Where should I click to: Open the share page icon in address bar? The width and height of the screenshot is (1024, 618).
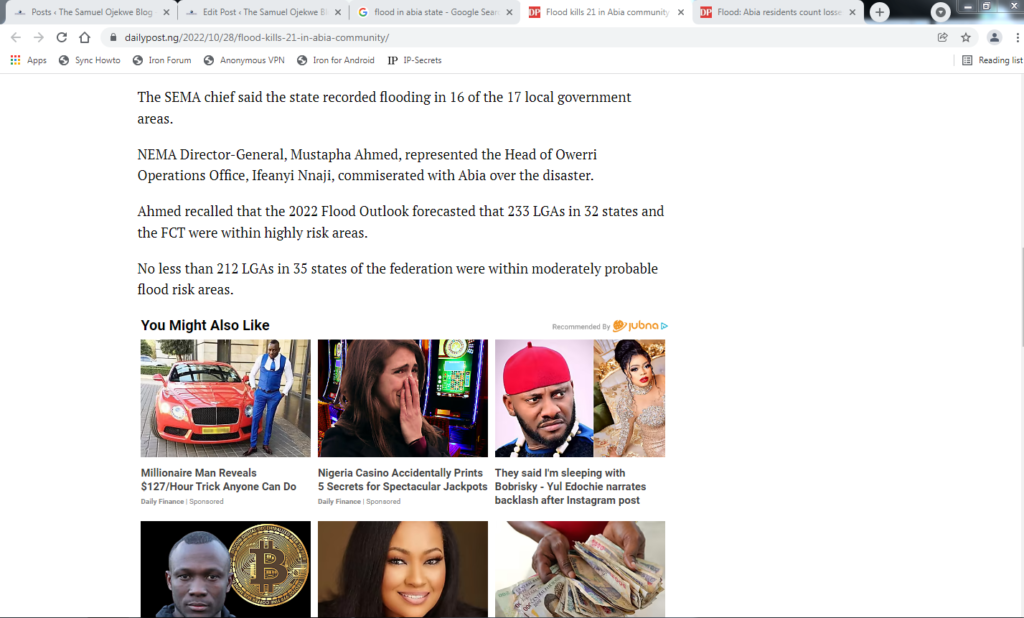(942, 37)
